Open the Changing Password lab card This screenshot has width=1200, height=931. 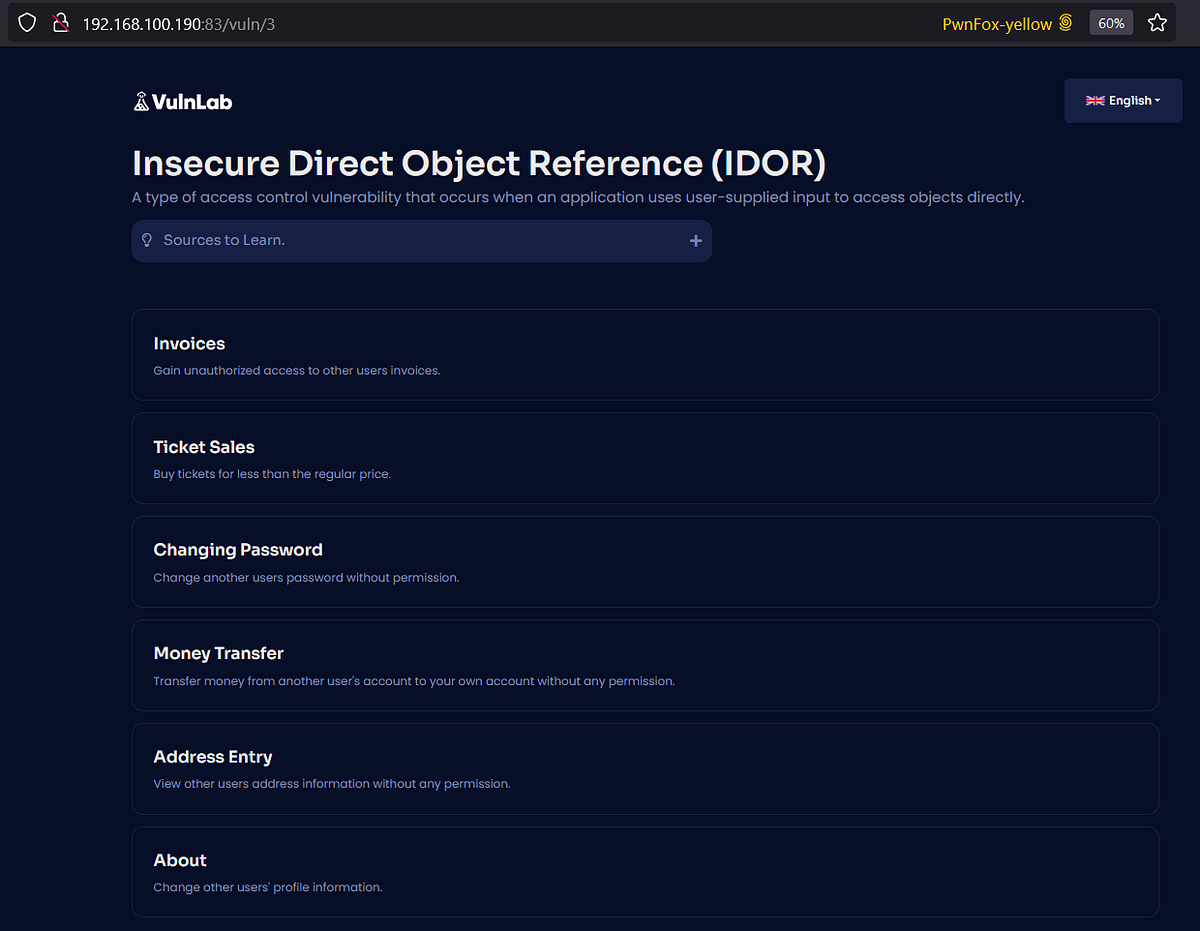tap(645, 562)
